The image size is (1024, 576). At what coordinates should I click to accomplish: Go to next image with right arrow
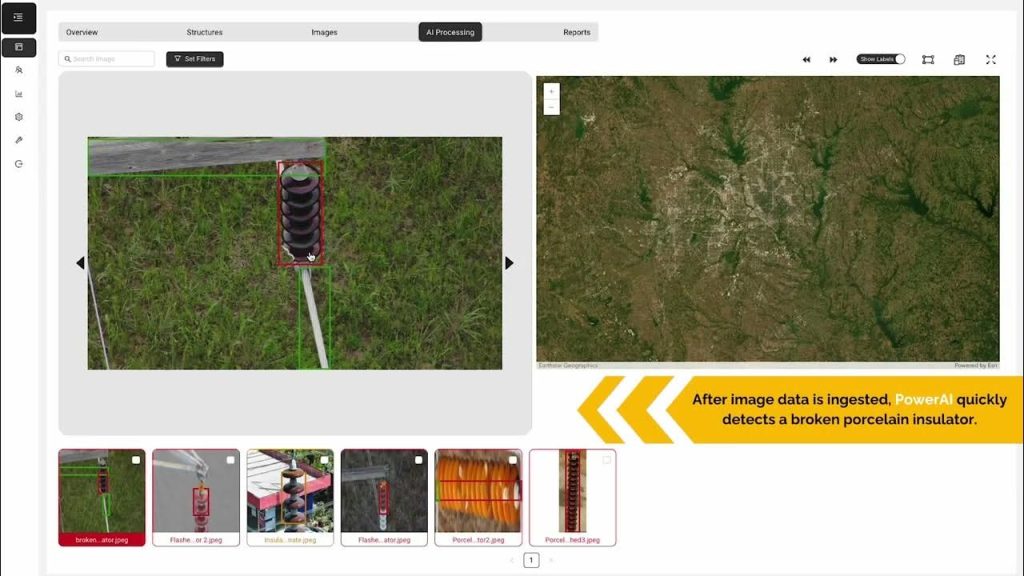[509, 263]
